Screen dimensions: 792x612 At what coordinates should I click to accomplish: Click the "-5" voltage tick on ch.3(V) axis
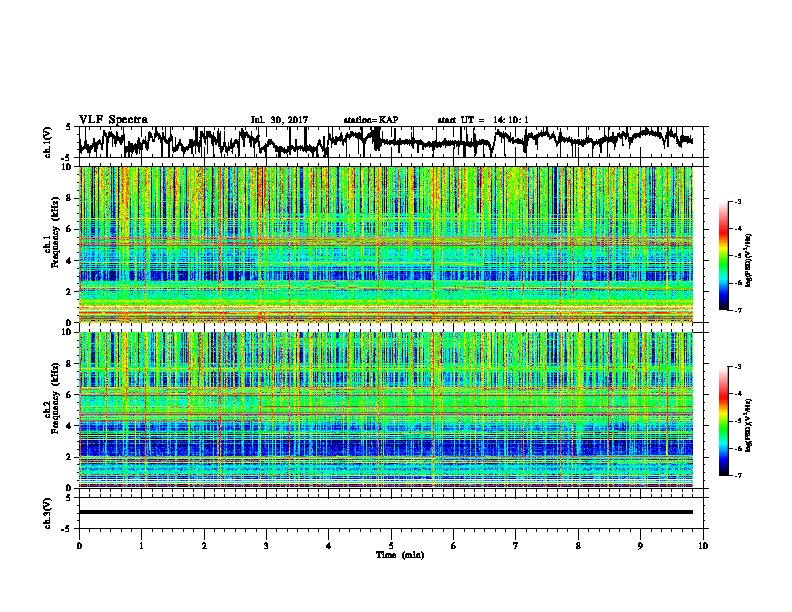click(67, 529)
